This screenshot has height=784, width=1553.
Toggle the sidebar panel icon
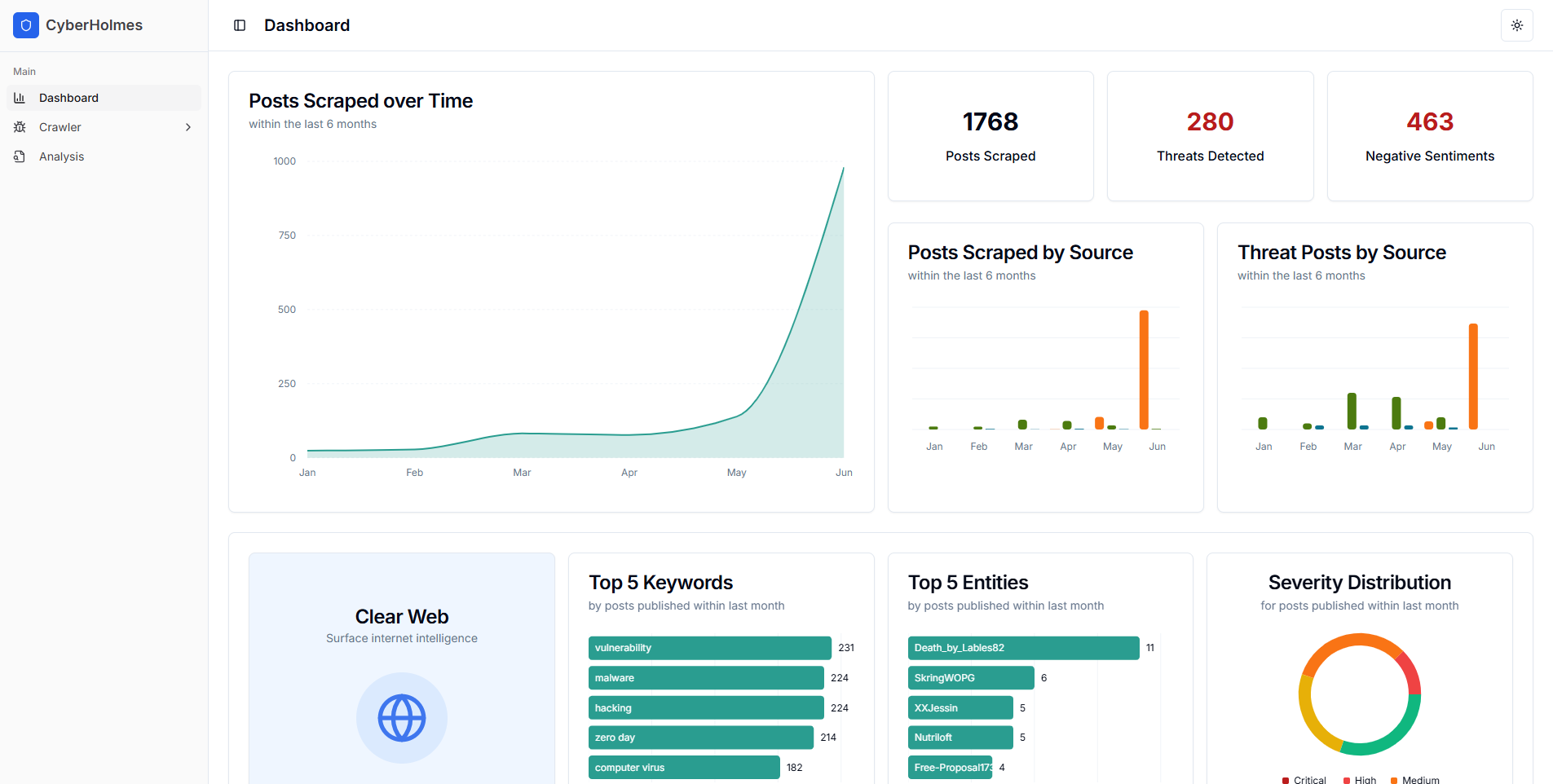coord(240,25)
